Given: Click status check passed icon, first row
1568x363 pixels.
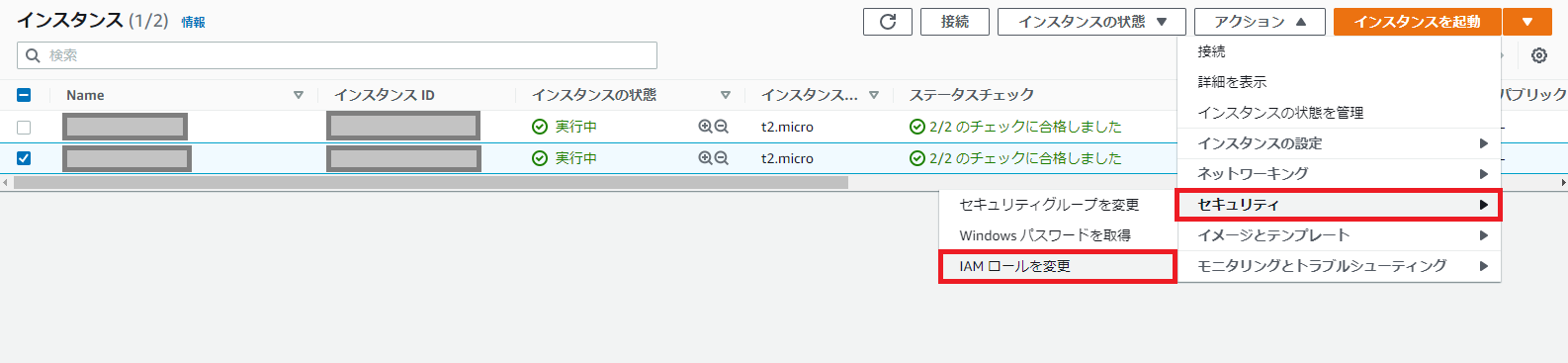Looking at the screenshot, I should click(x=917, y=127).
